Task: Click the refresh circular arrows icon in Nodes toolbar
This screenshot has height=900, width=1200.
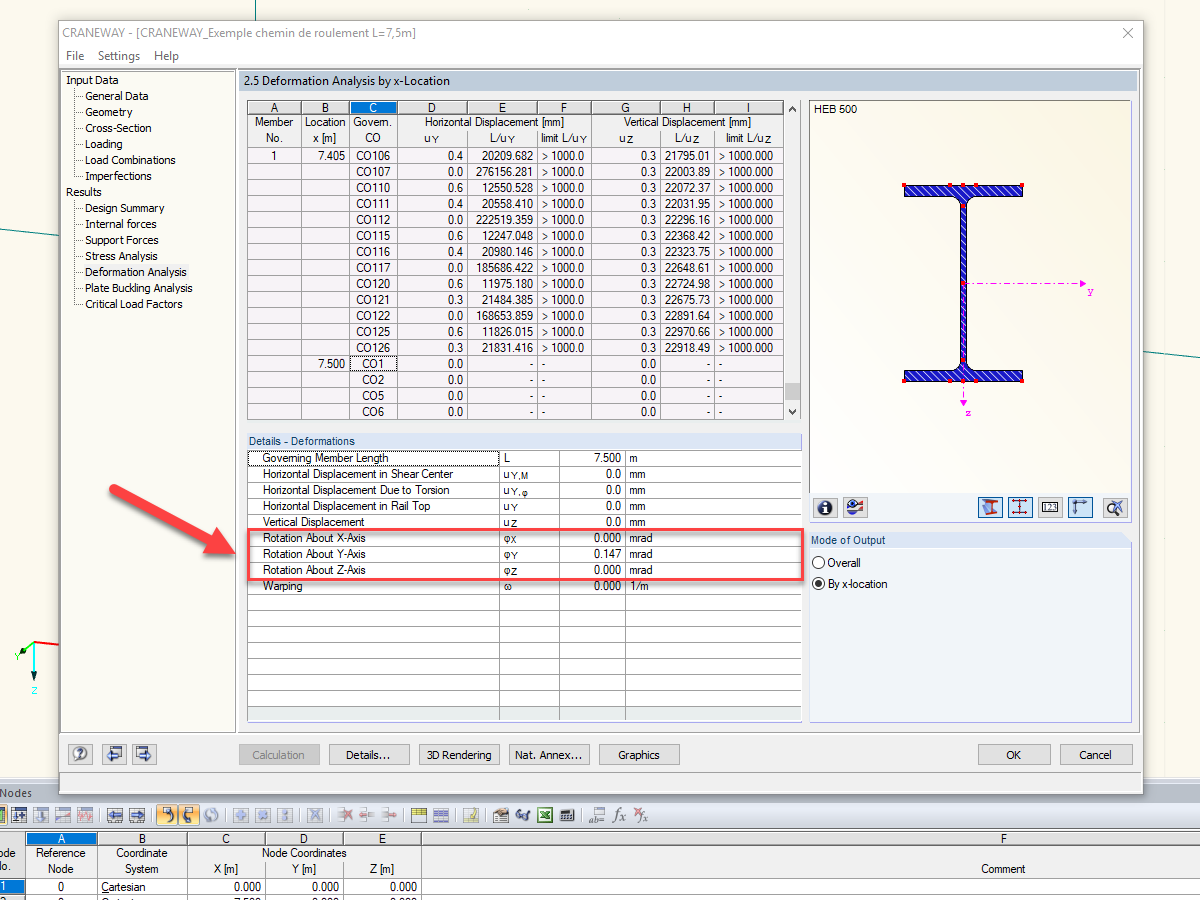Action: click(211, 815)
